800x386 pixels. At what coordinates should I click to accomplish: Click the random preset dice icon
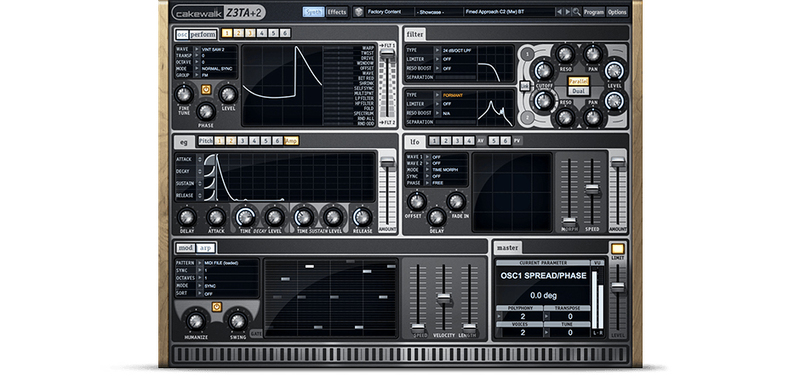359,12
